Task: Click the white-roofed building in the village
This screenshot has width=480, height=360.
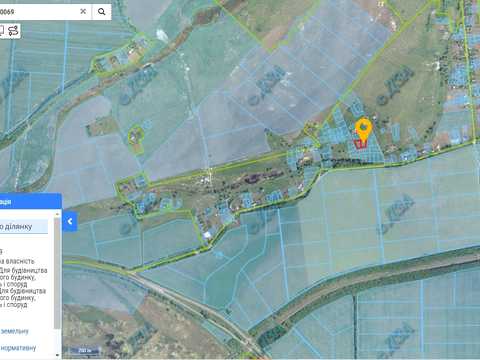Action: [207, 235]
